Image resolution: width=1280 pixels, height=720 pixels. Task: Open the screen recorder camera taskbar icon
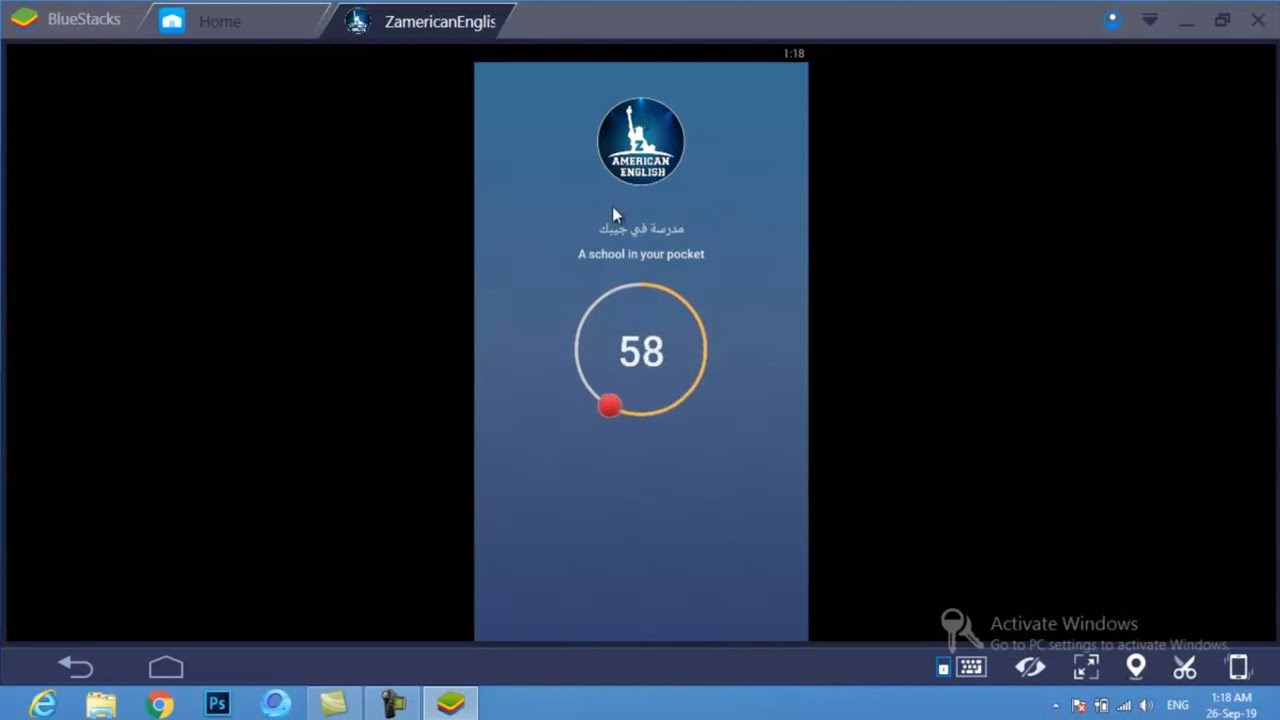tap(393, 704)
